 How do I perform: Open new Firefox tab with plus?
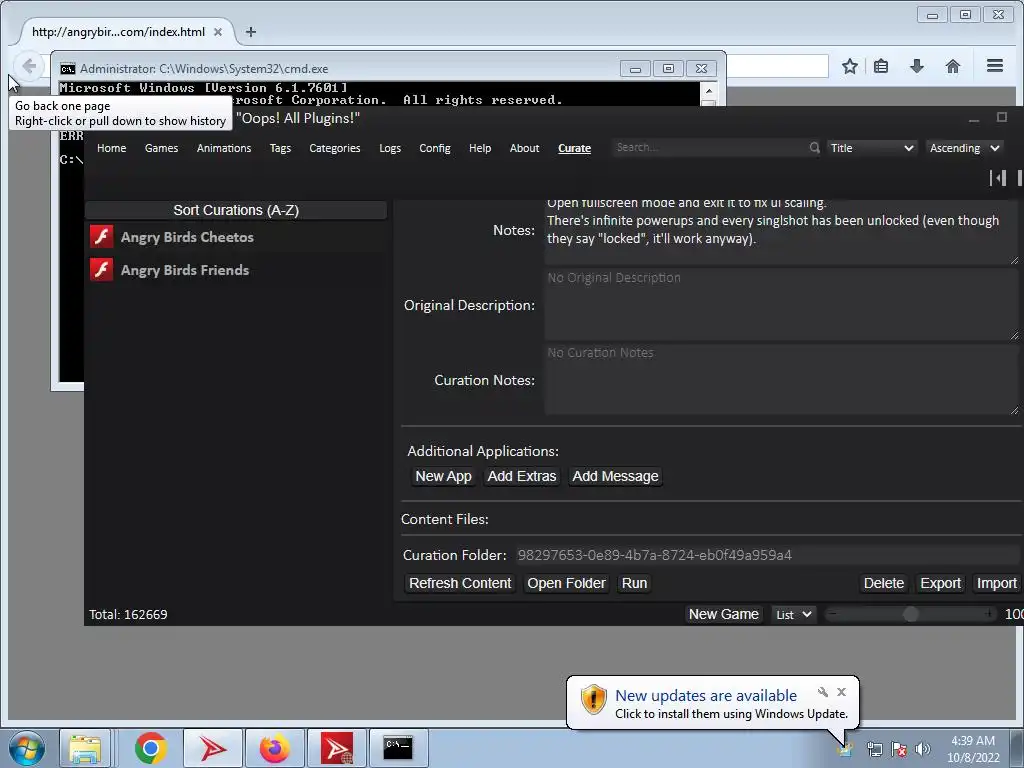point(251,31)
